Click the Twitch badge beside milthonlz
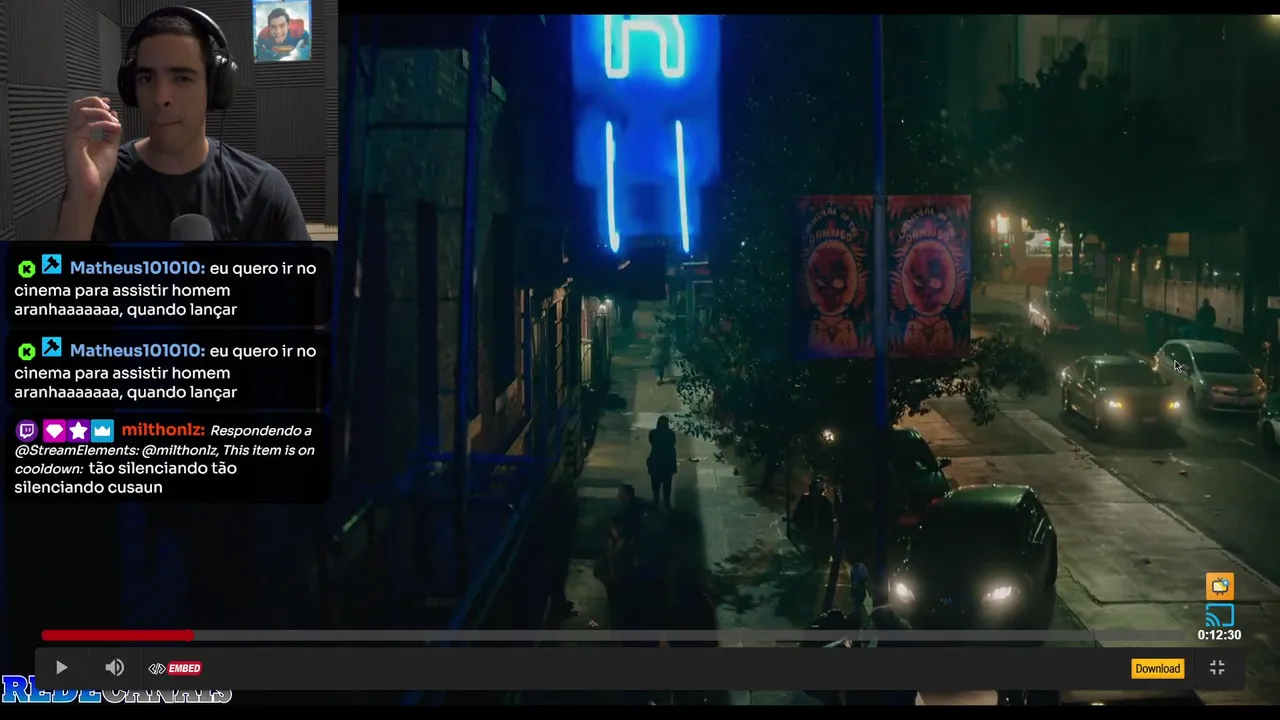The image size is (1280, 720). (27, 431)
